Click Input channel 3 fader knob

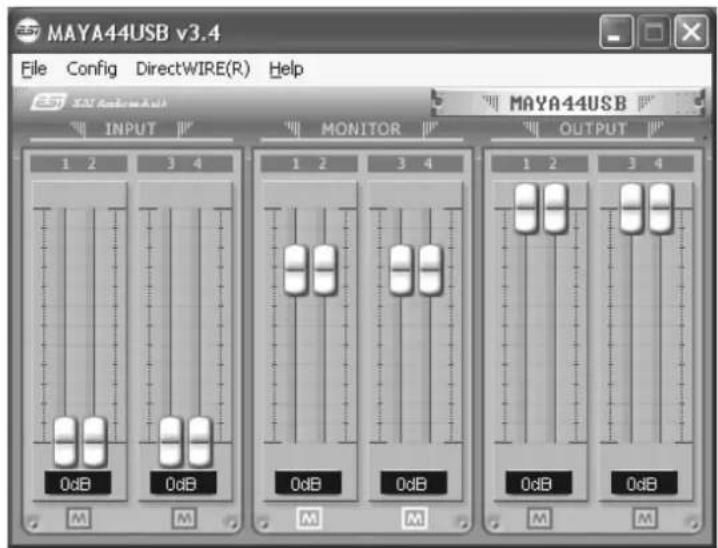(170, 441)
